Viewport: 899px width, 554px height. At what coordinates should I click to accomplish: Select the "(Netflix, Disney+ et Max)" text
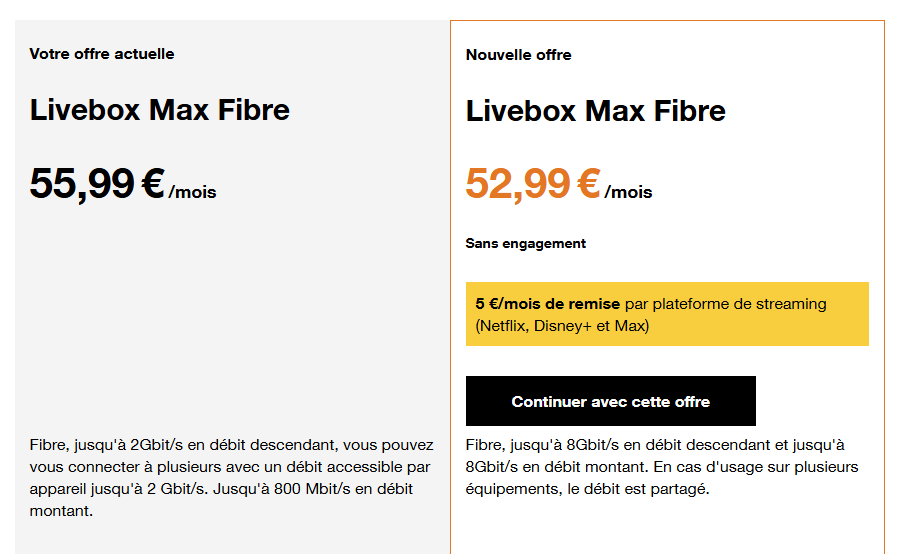pyautogui.click(x=562, y=326)
